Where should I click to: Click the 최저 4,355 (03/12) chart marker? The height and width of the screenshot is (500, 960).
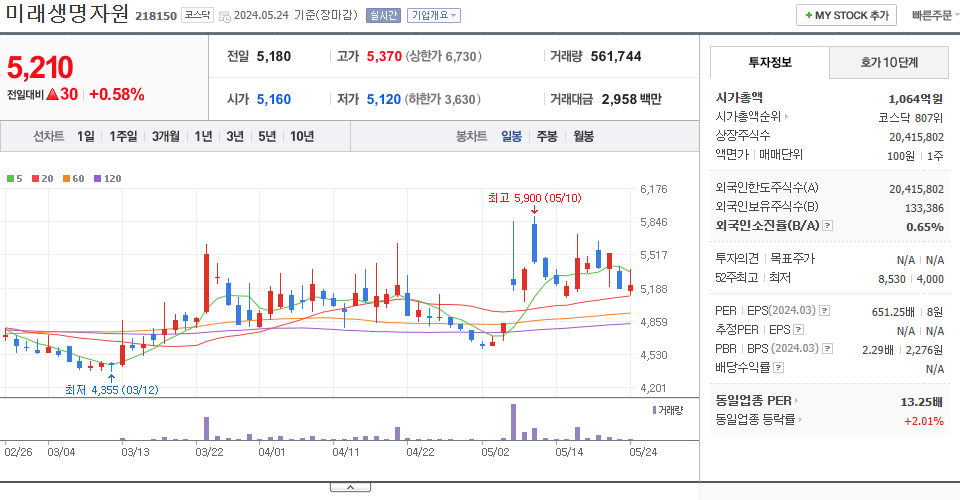(111, 390)
